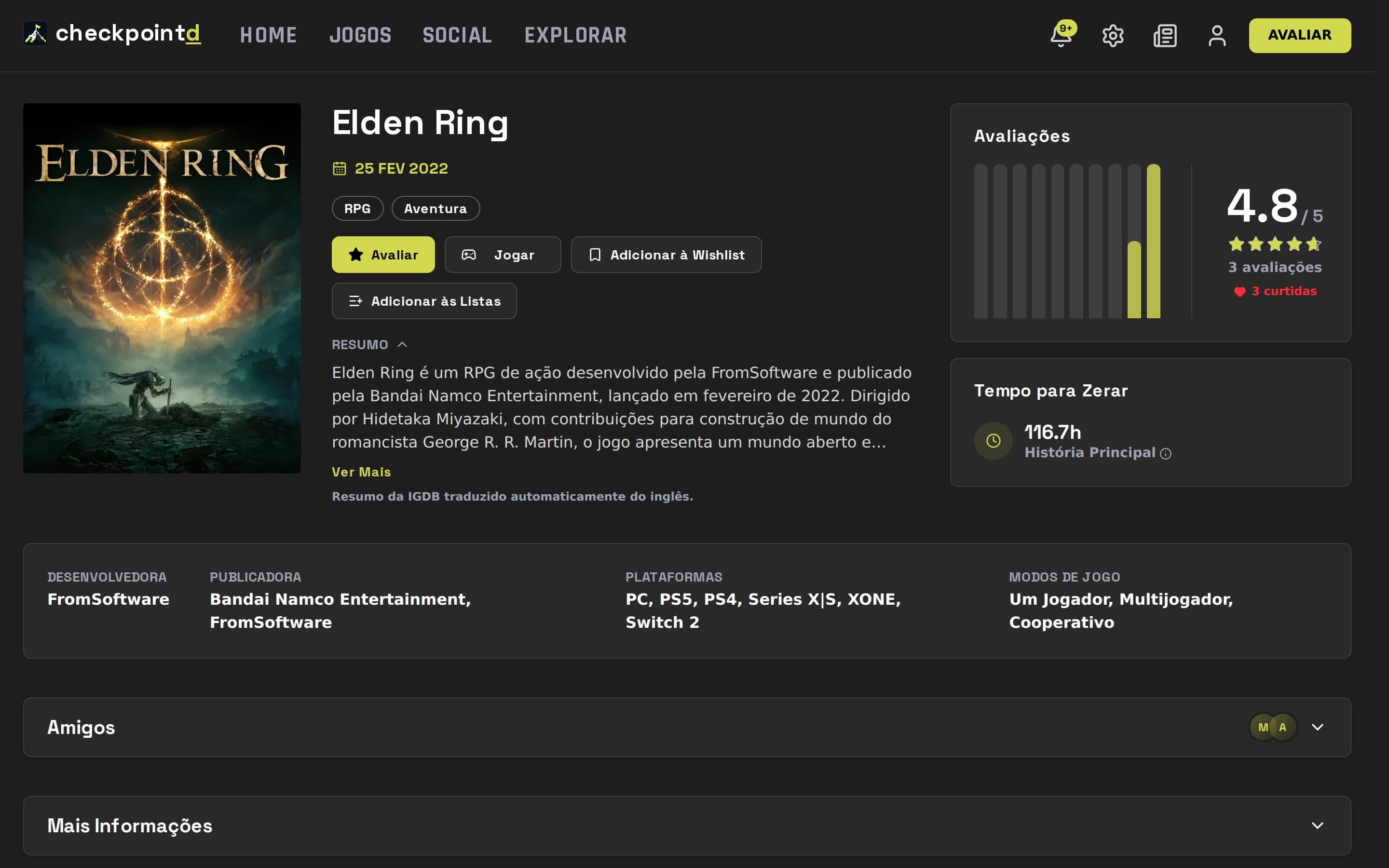
Task: Expand the Amigos section chevron
Action: 1317,727
